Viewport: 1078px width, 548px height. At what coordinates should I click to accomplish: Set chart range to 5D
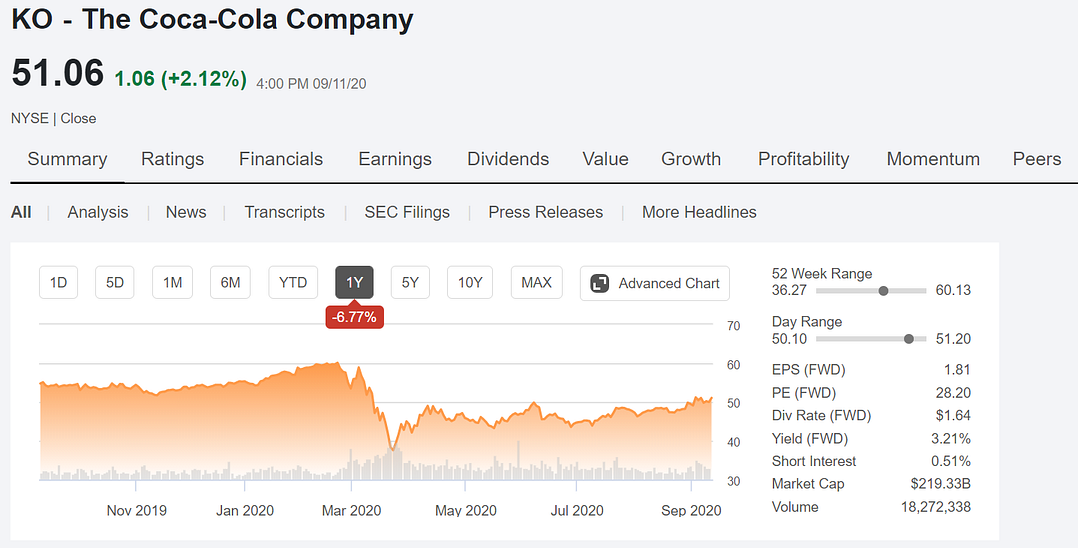115,283
